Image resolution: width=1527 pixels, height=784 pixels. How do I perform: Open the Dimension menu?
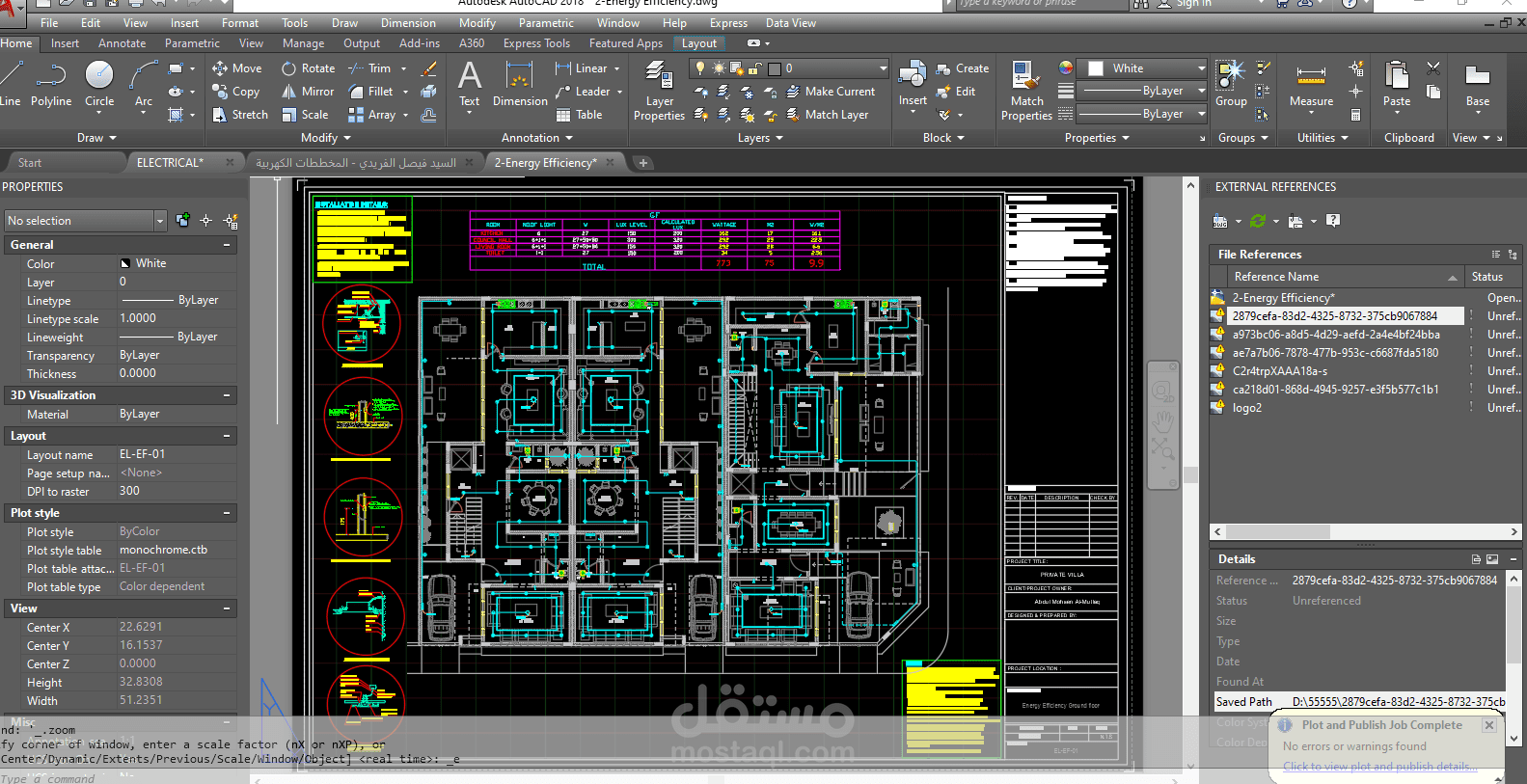point(408,23)
